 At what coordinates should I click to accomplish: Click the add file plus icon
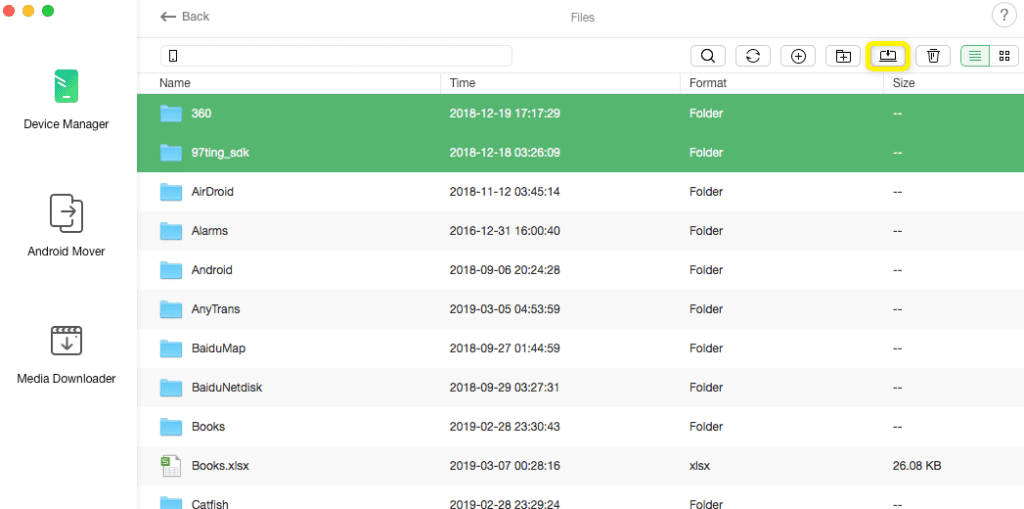(798, 56)
